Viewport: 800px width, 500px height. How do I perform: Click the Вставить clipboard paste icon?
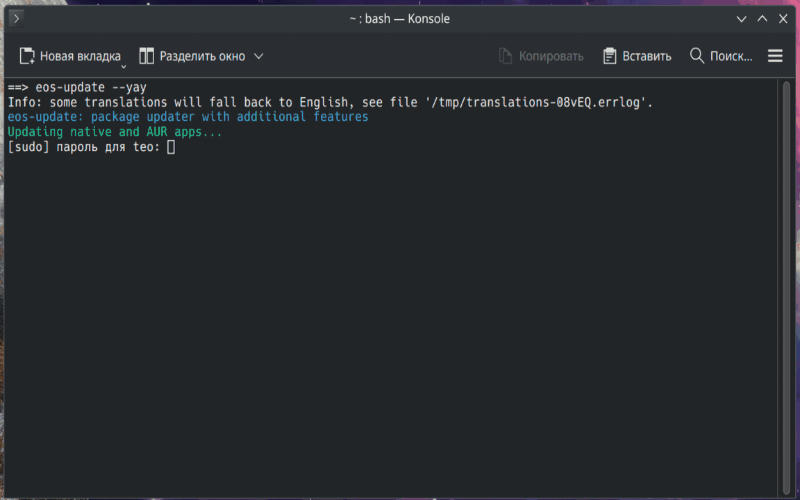[x=609, y=56]
